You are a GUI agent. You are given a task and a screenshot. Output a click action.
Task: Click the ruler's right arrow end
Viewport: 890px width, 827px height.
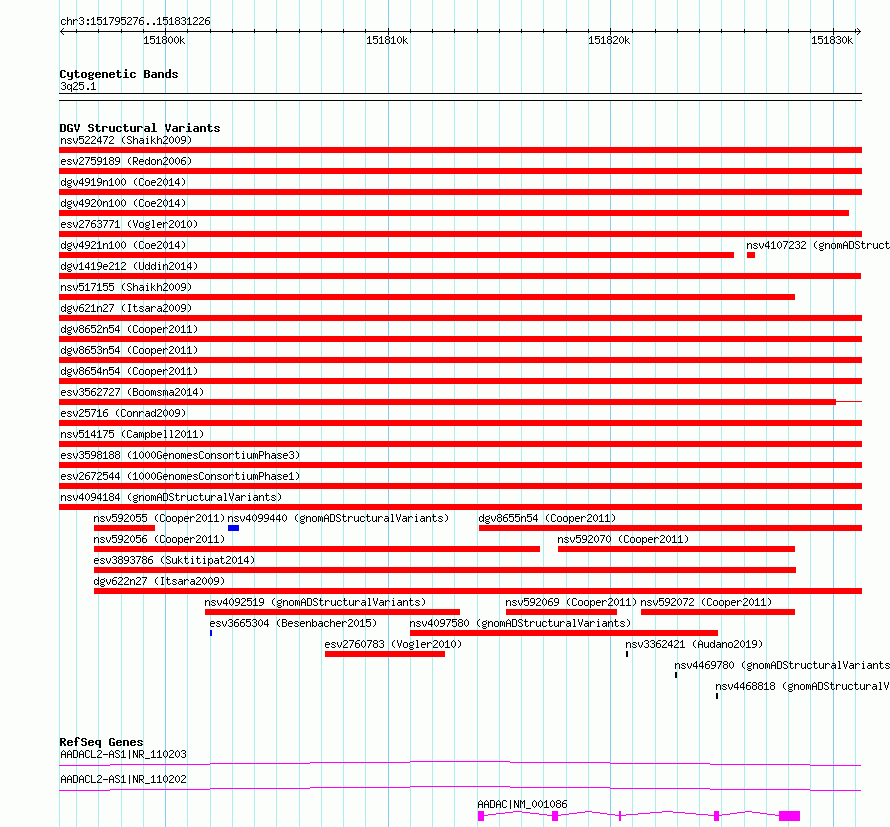click(x=859, y=31)
